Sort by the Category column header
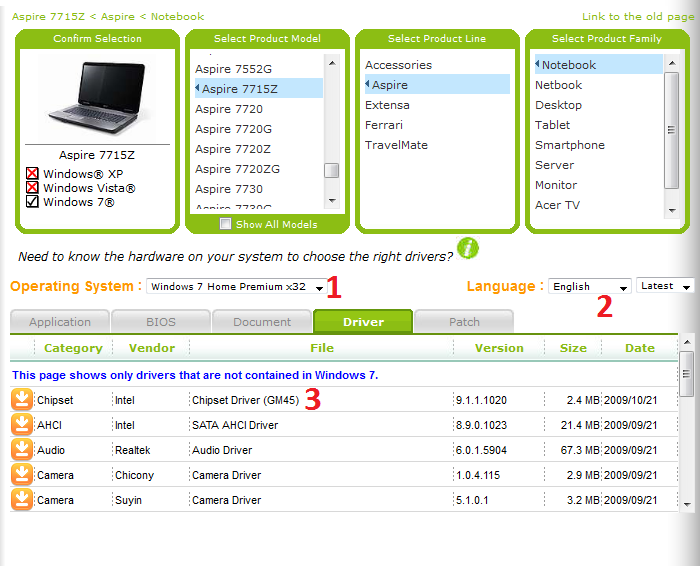Image resolution: width=700 pixels, height=566 pixels. [73, 348]
